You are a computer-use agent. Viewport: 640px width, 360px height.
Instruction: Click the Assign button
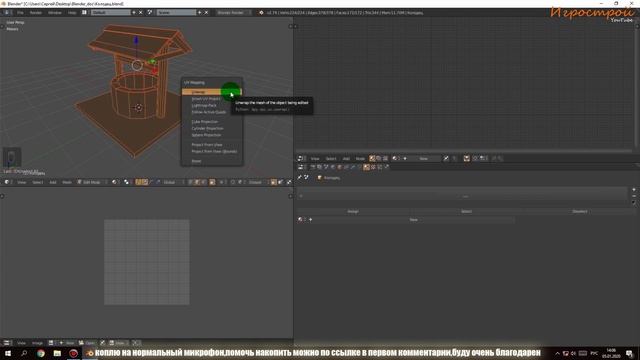(353, 211)
